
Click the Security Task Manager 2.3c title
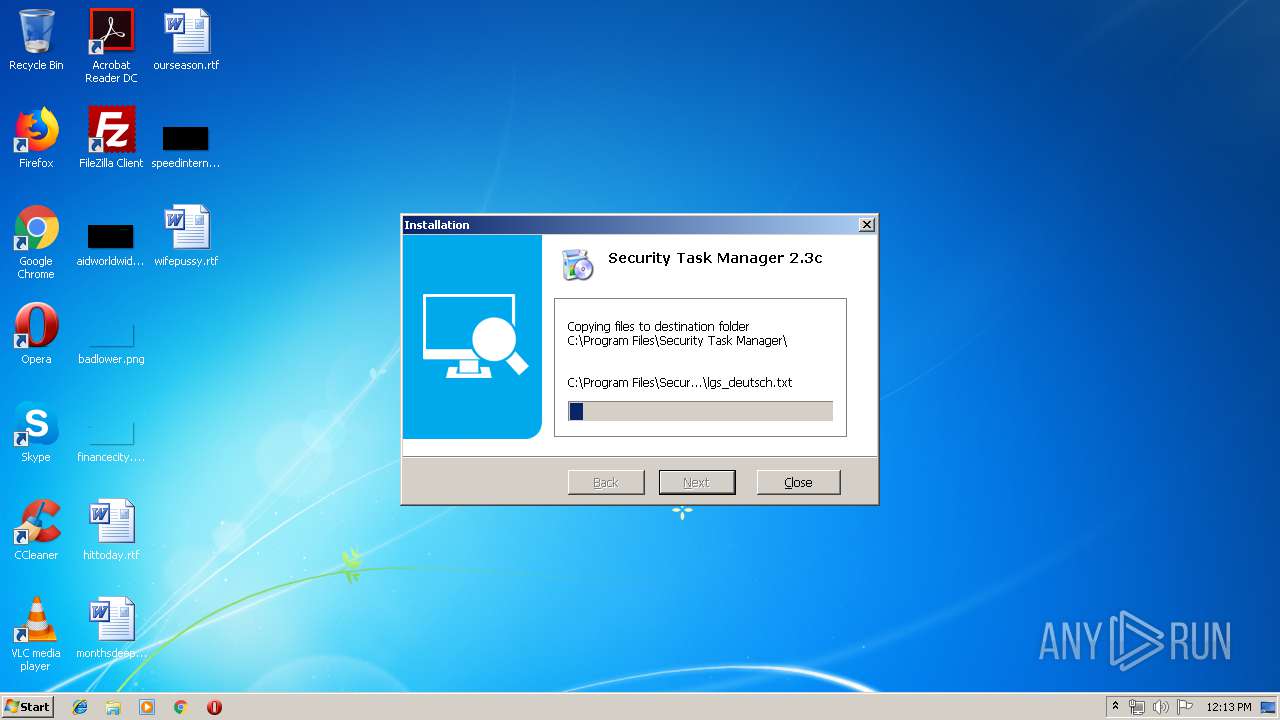[x=715, y=258]
